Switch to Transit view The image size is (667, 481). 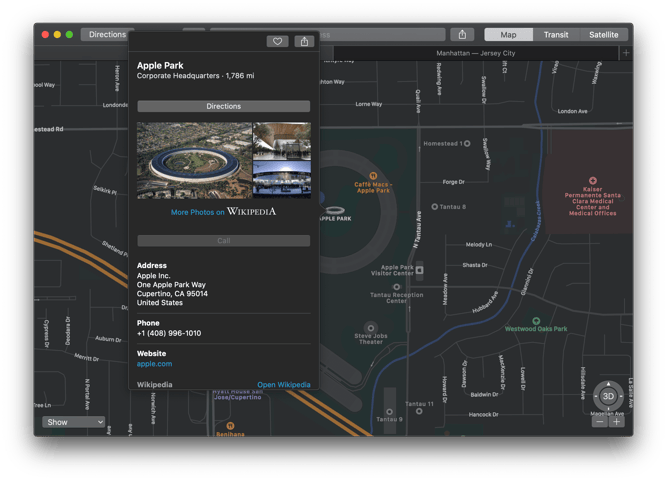click(556, 34)
